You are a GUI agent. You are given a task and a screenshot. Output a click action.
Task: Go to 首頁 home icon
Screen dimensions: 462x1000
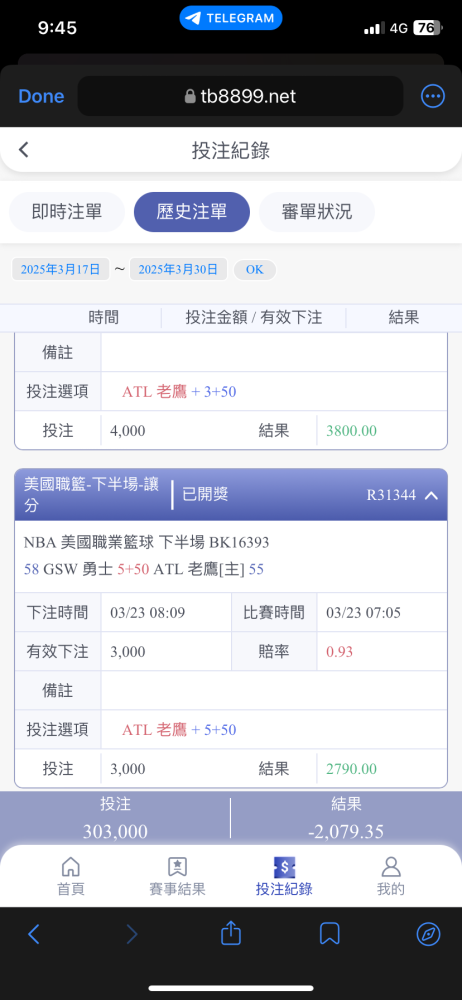pos(71,866)
